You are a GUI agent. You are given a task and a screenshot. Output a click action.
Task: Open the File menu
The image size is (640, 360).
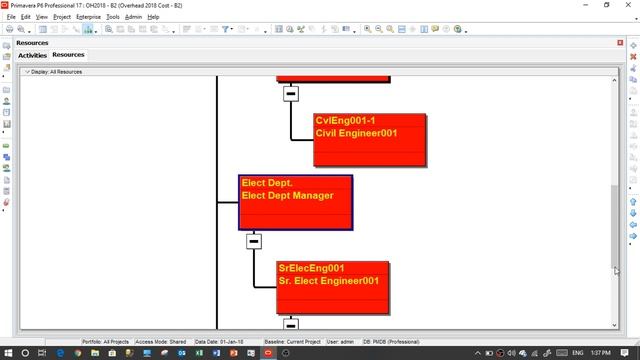pos(11,17)
